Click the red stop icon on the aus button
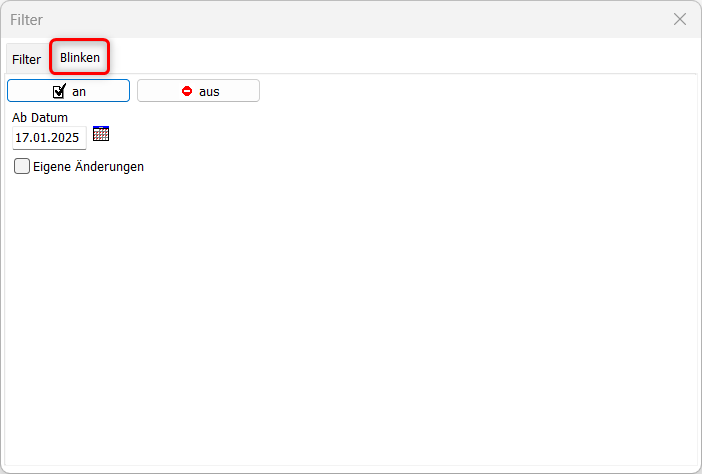Viewport: 702px width, 474px height. click(x=186, y=91)
